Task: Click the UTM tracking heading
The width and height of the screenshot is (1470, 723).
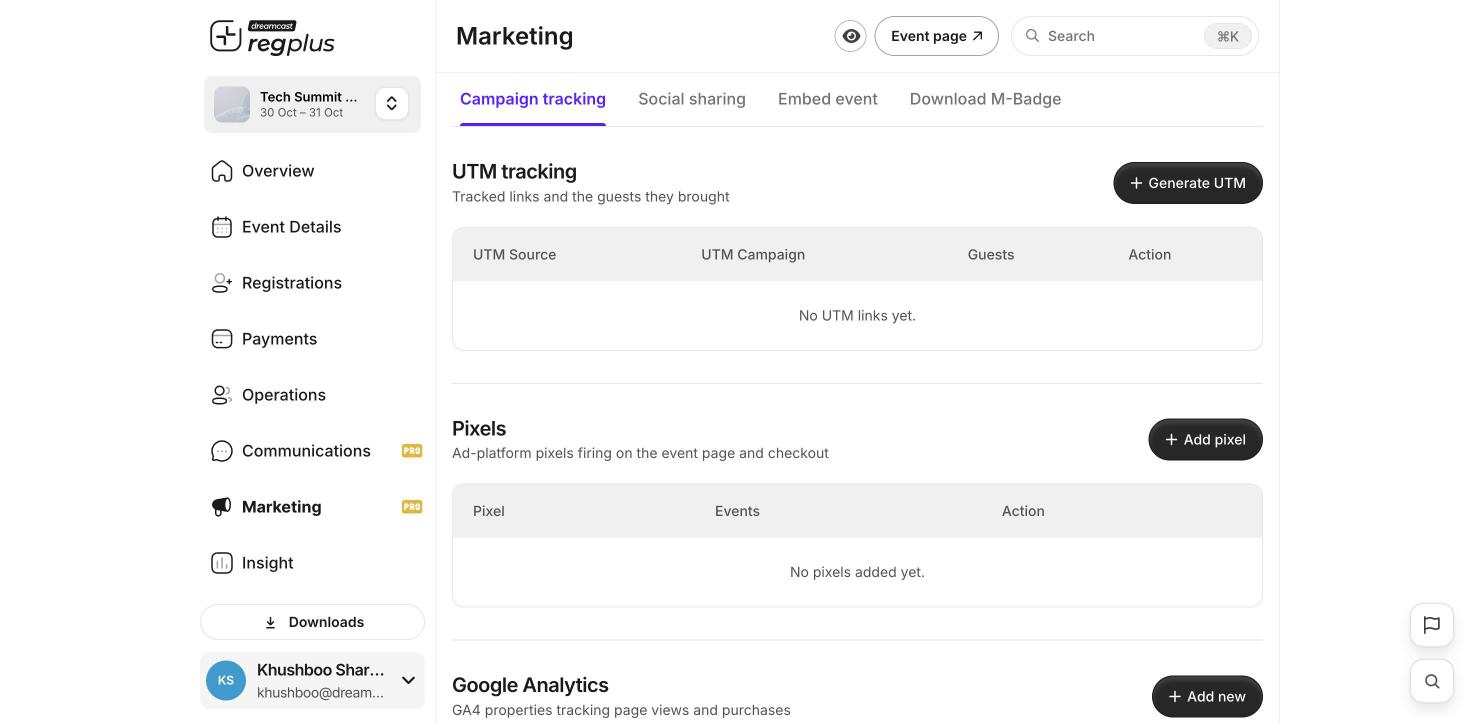Action: (x=514, y=172)
